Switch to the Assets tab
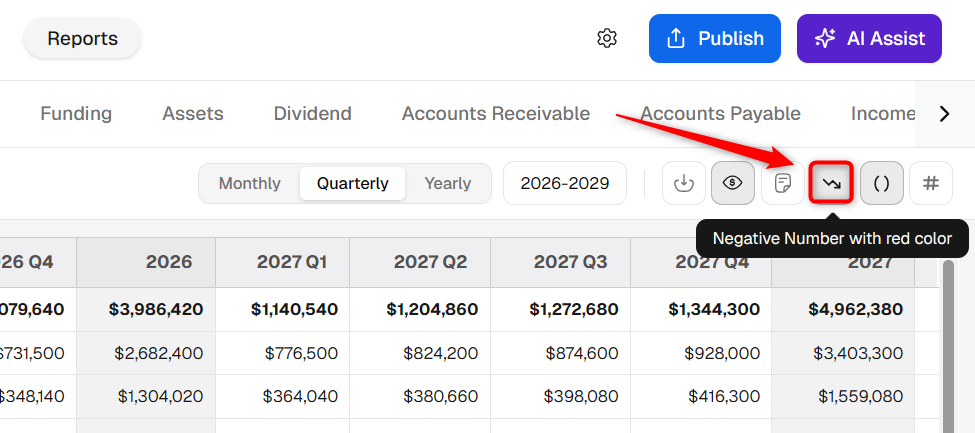 click(x=193, y=114)
